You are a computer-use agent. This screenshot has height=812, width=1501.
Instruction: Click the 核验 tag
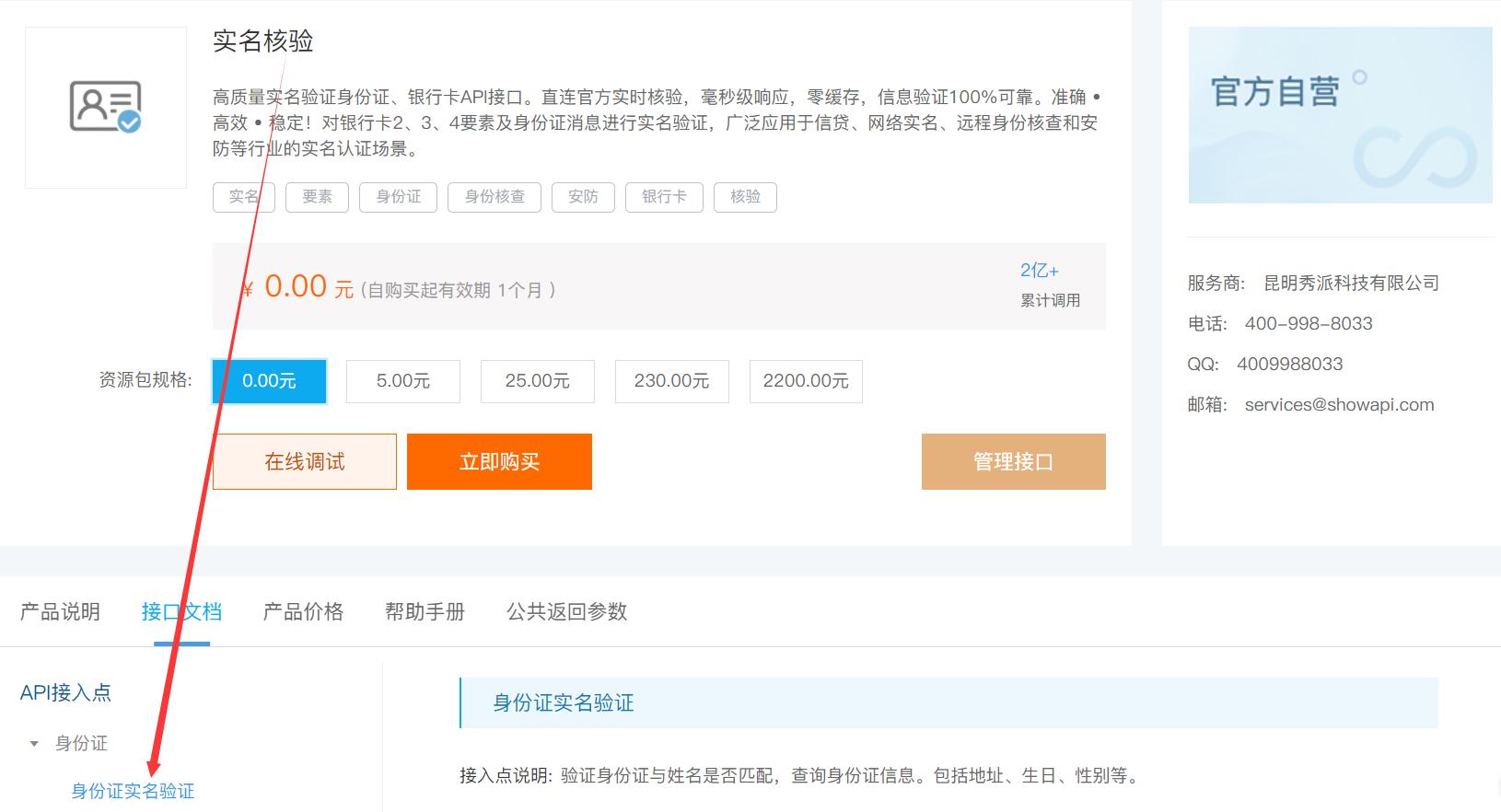(x=745, y=197)
